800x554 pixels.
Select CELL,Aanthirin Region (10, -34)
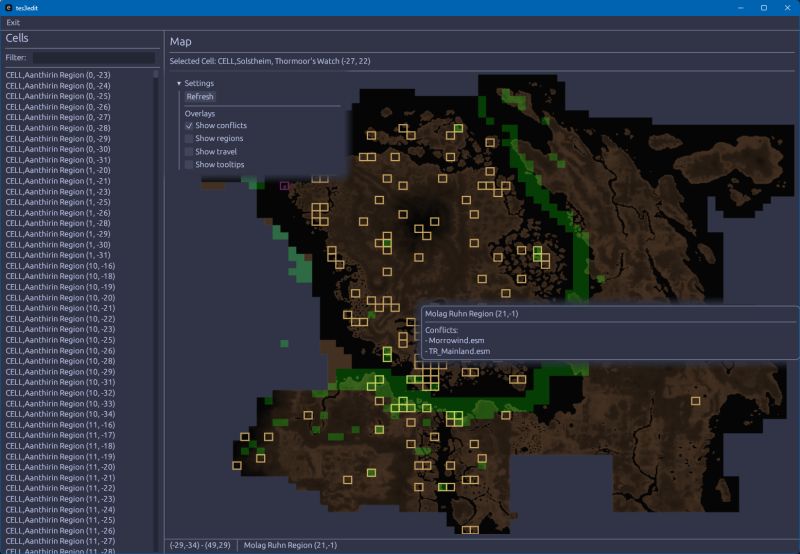(x=60, y=414)
